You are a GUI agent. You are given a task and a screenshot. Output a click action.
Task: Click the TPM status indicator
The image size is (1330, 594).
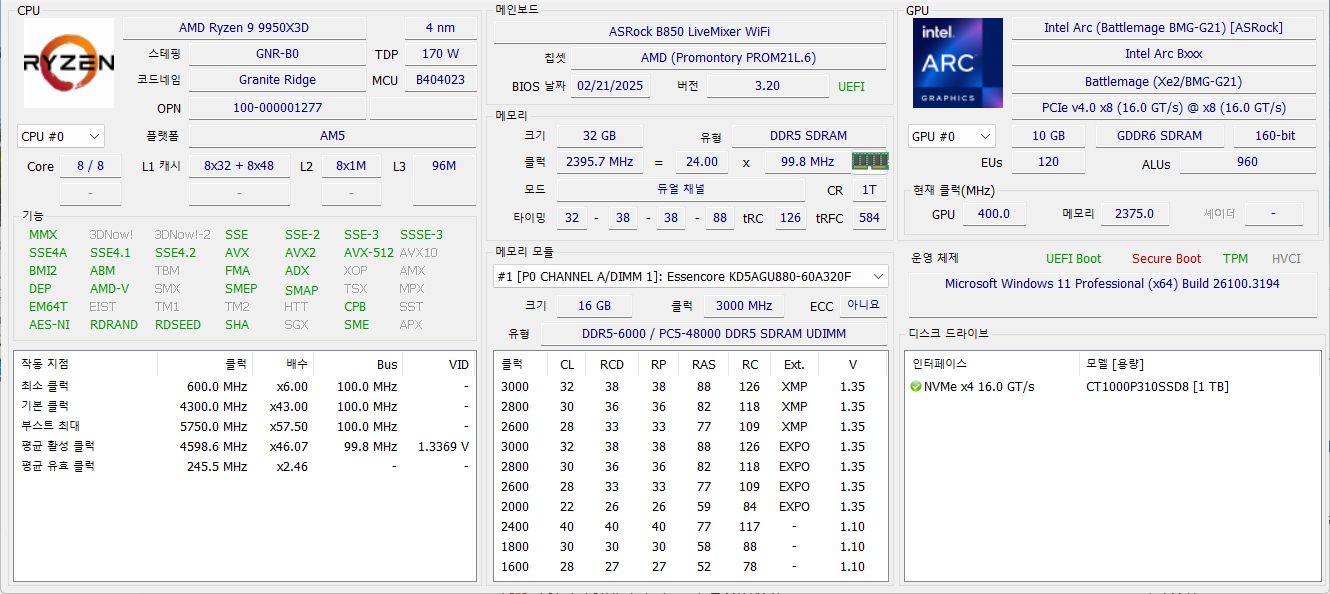pos(1235,259)
